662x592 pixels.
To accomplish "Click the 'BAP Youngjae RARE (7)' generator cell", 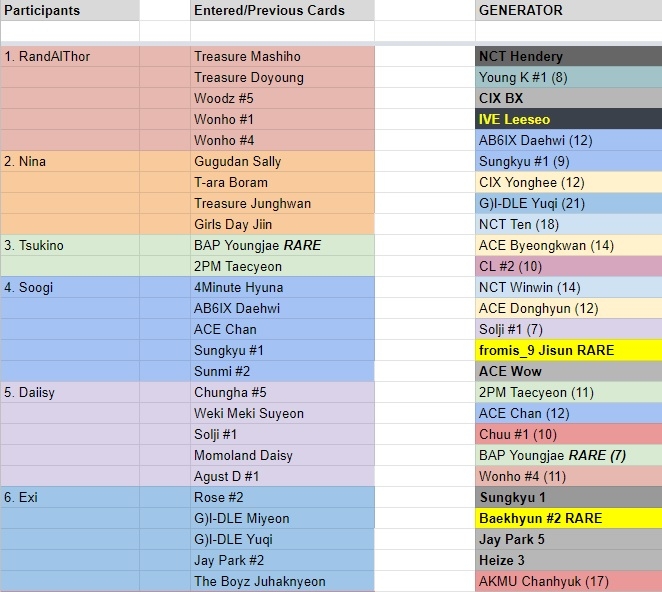I will pyautogui.click(x=568, y=455).
